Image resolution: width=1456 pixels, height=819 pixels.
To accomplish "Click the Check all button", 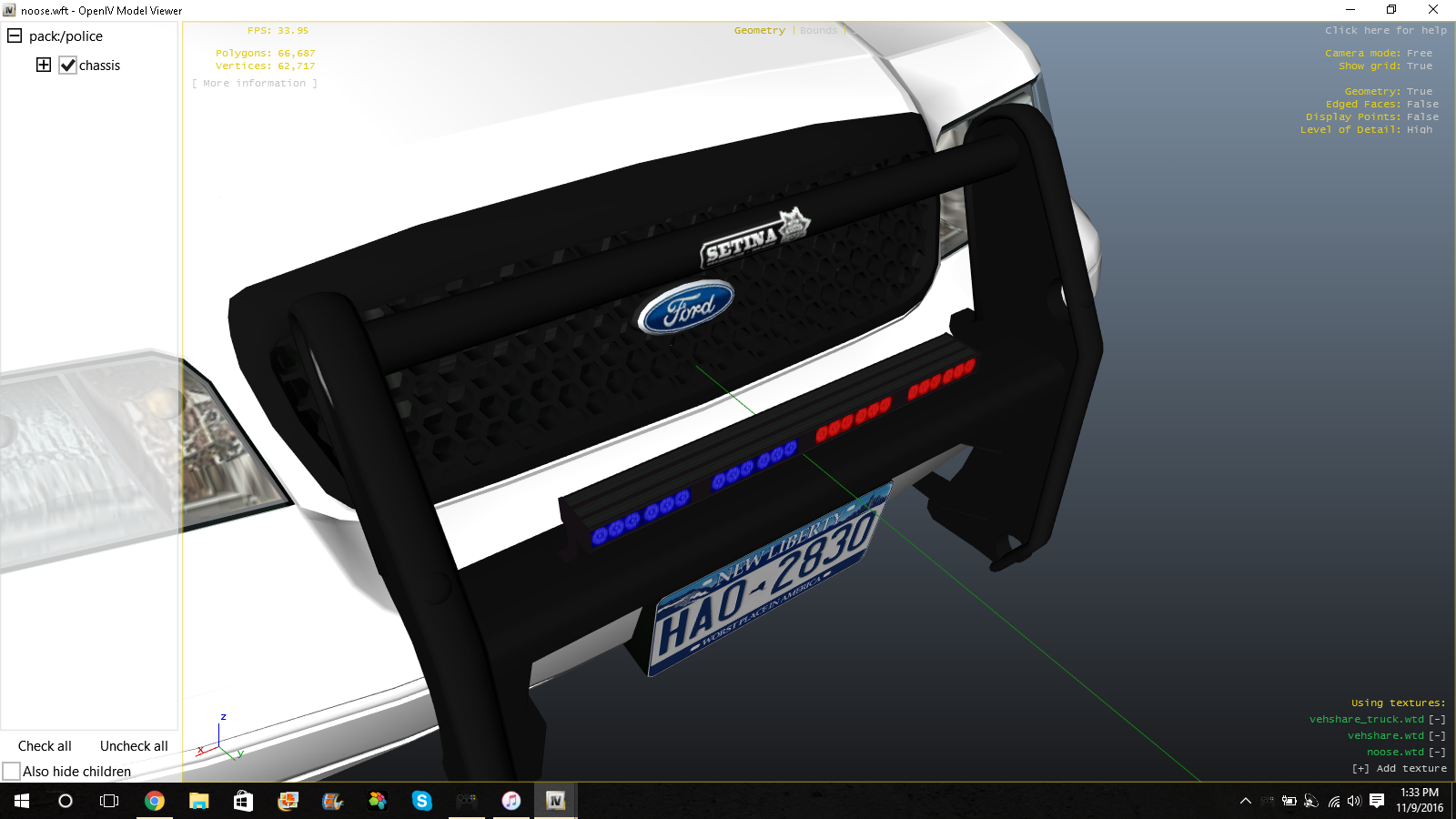I will pyautogui.click(x=45, y=746).
